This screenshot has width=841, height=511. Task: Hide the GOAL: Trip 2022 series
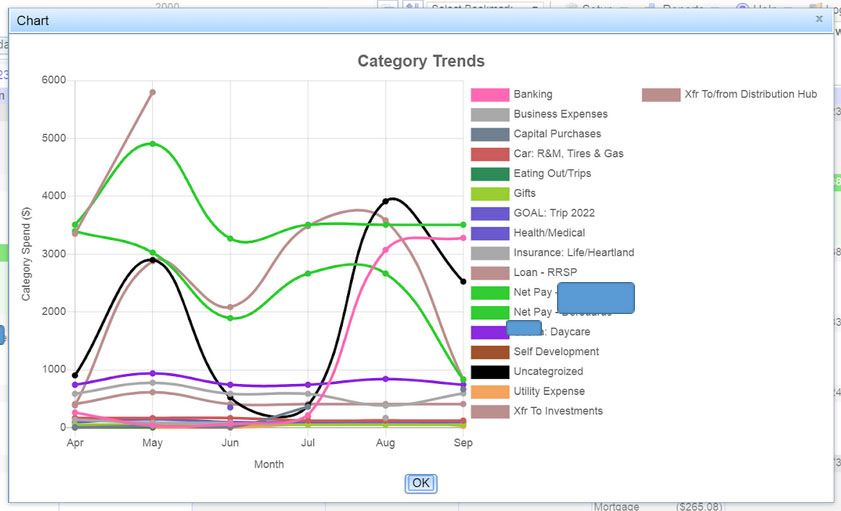pos(490,213)
